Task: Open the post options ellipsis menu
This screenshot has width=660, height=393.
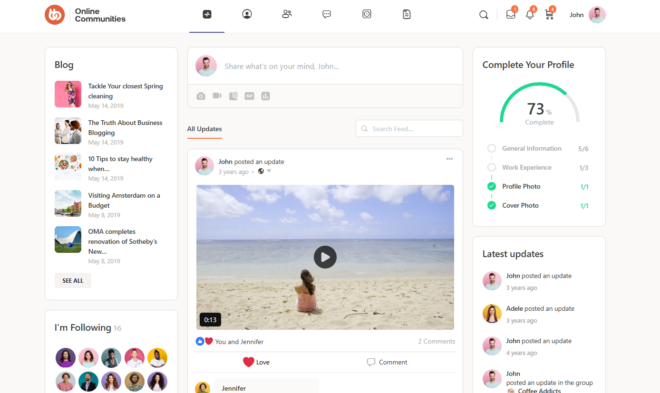Action: click(450, 159)
